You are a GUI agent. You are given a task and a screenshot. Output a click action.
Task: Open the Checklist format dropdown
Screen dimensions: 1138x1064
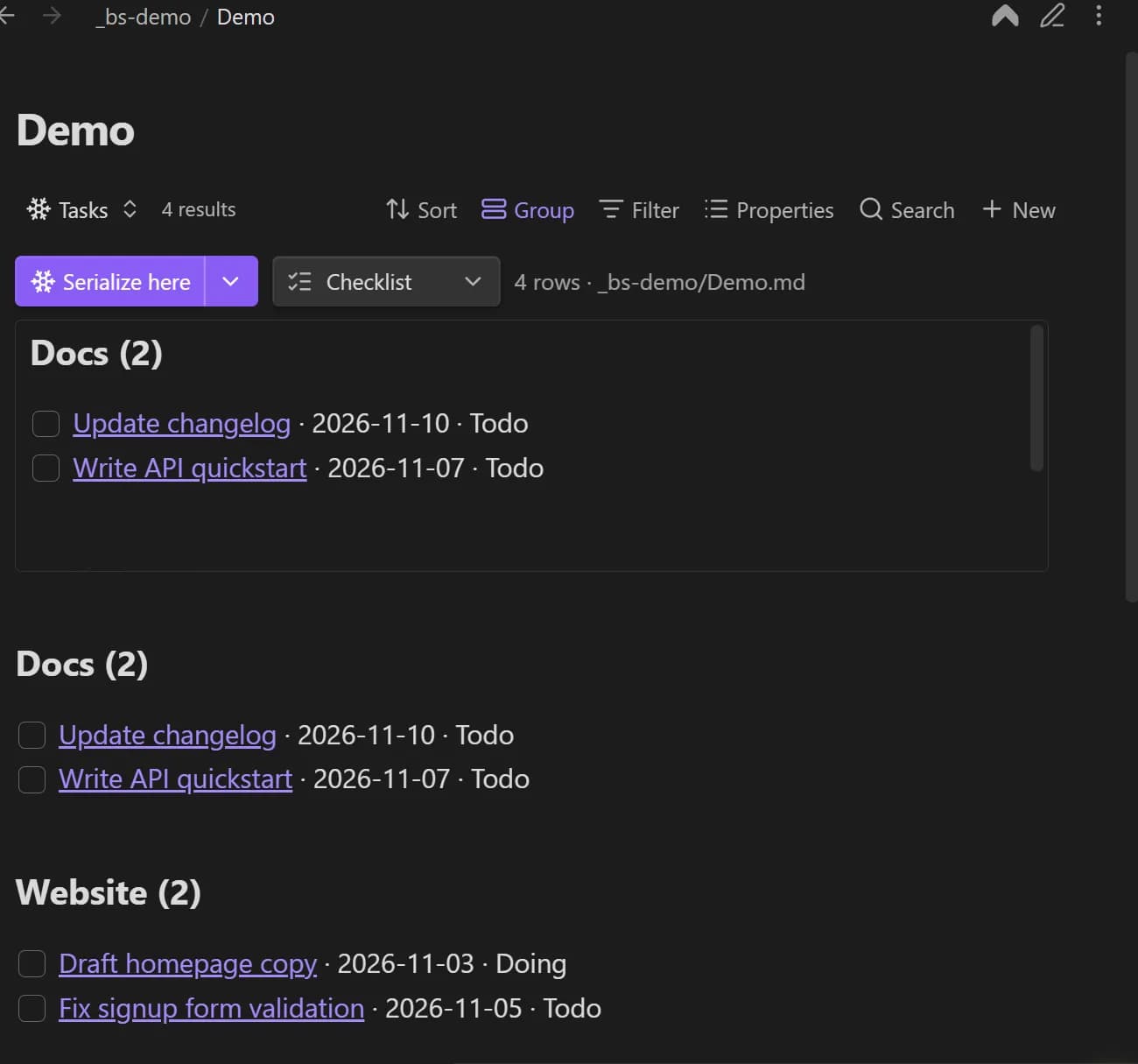(x=386, y=281)
